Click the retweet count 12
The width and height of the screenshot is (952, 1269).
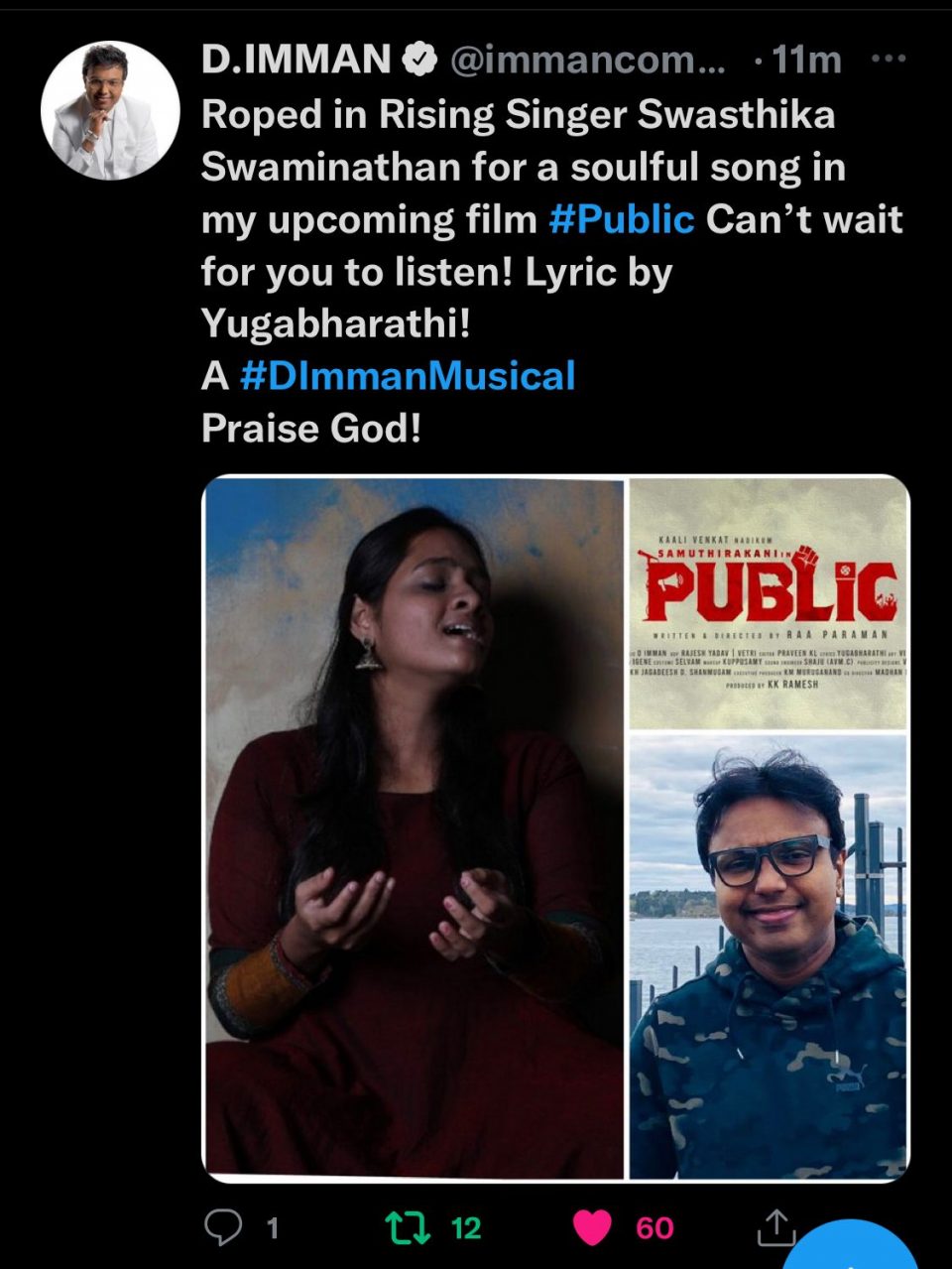465,1228
